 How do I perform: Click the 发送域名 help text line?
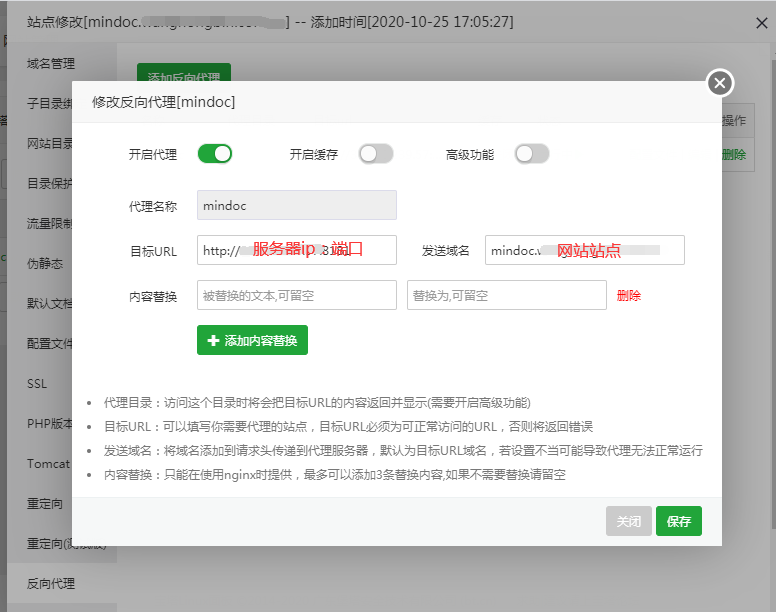(x=403, y=451)
